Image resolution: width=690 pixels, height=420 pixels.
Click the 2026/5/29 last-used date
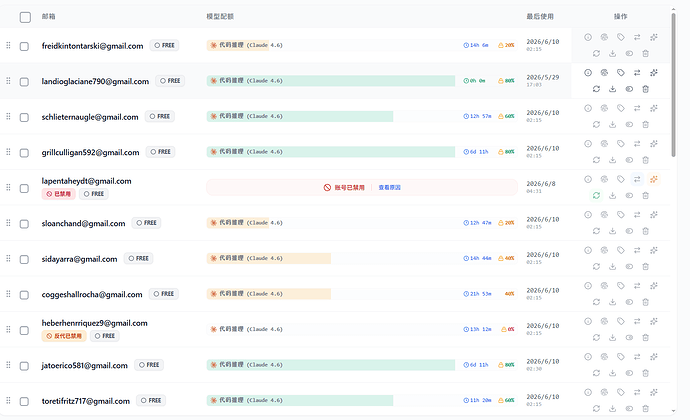coord(543,77)
